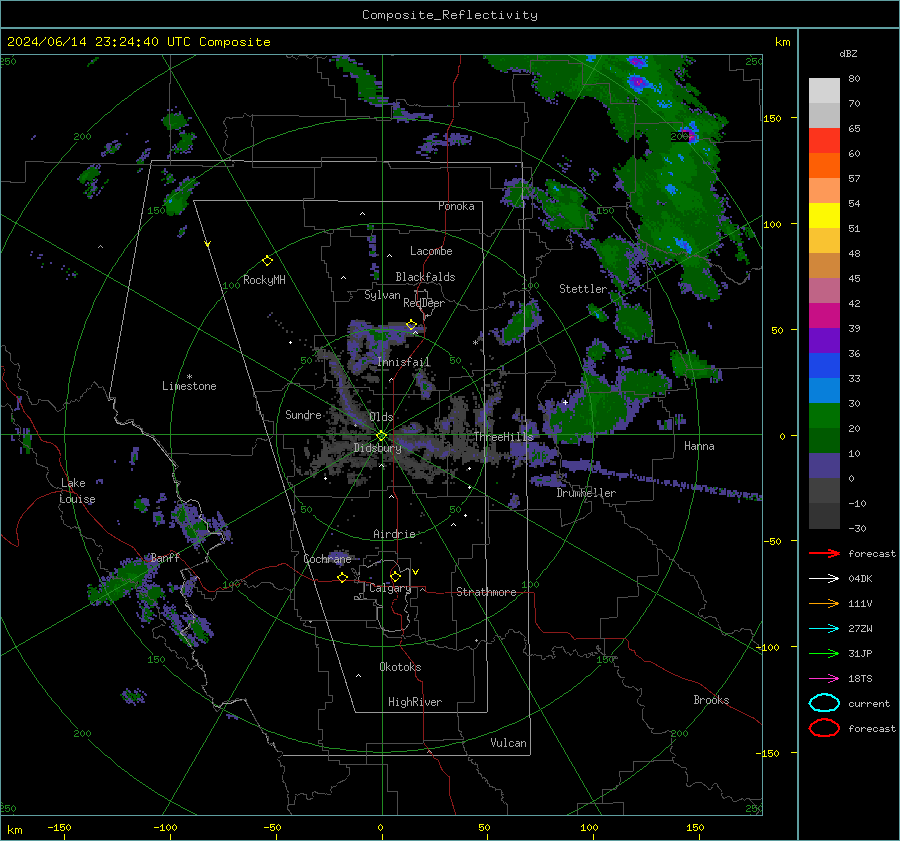Click the Brooks city label

coord(711,700)
